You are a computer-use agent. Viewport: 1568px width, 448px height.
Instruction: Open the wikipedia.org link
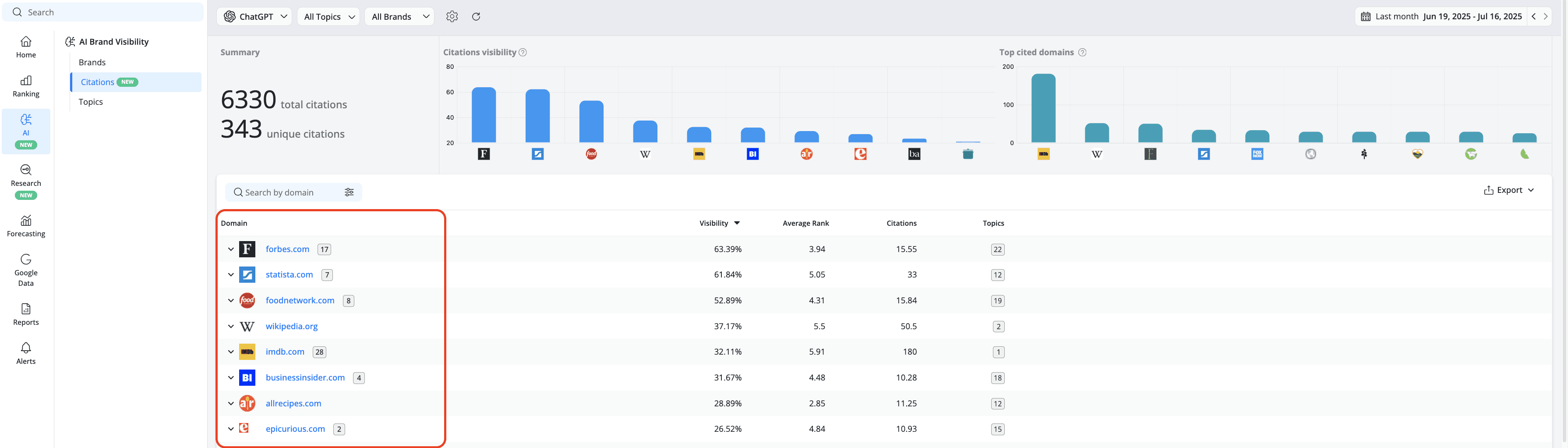click(x=292, y=326)
